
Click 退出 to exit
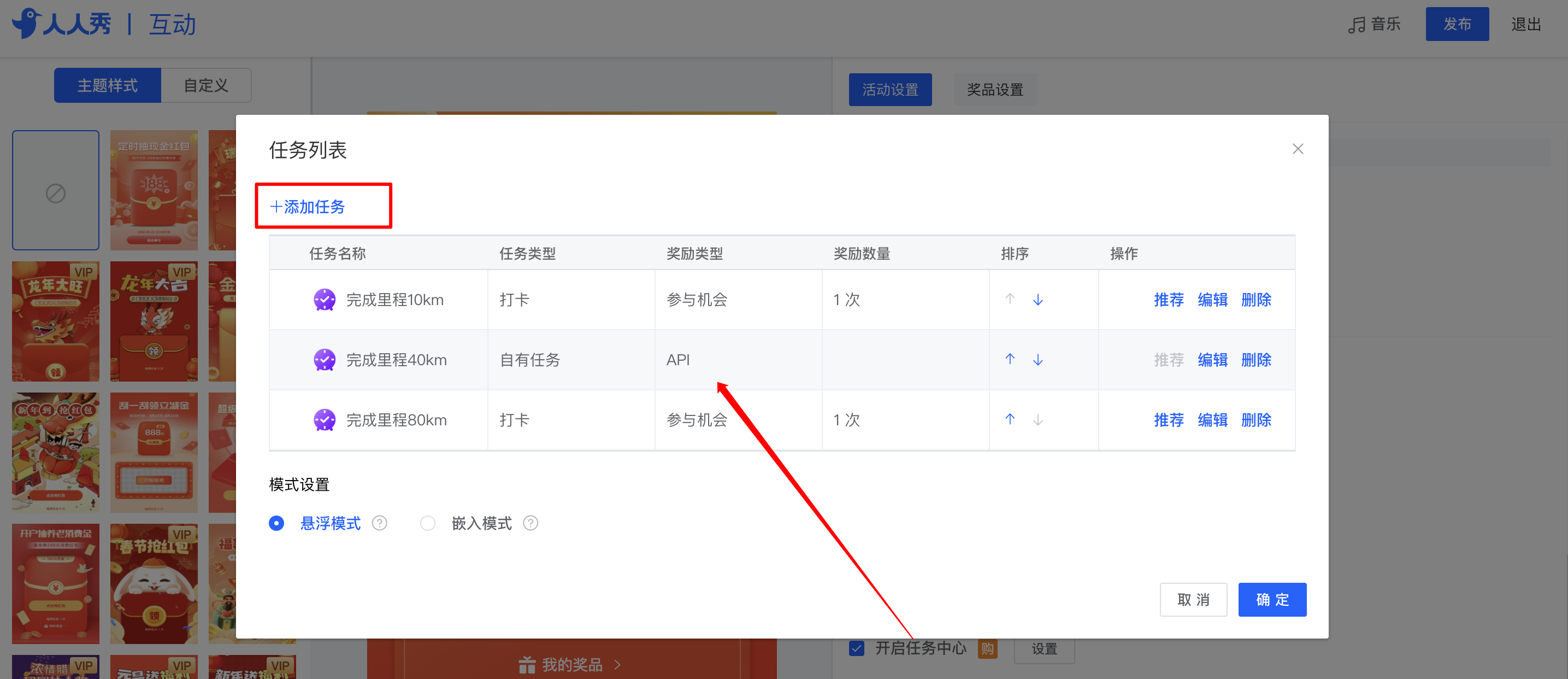1526,25
